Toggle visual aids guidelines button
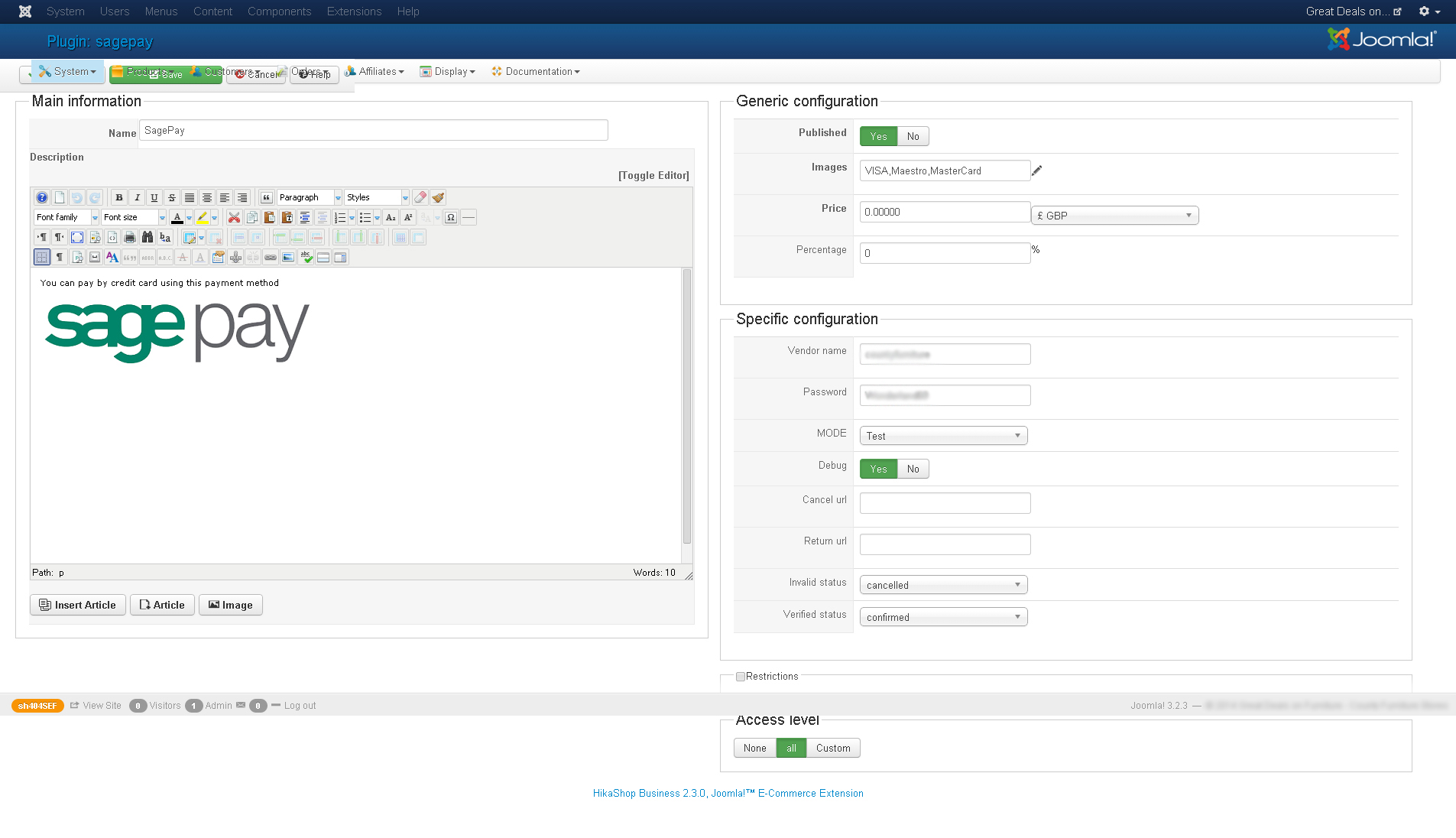Screen dimensions: 1456x838 (42, 257)
